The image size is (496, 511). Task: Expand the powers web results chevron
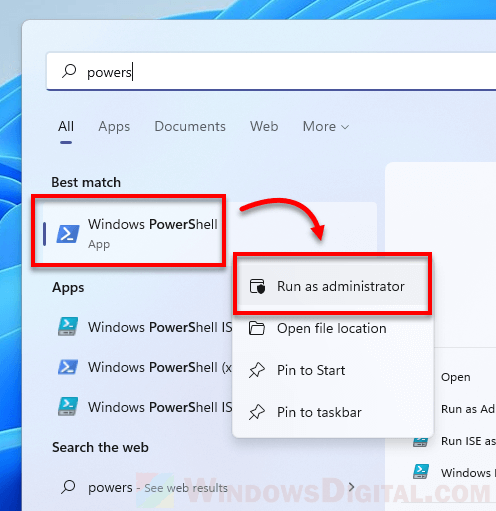point(351,487)
